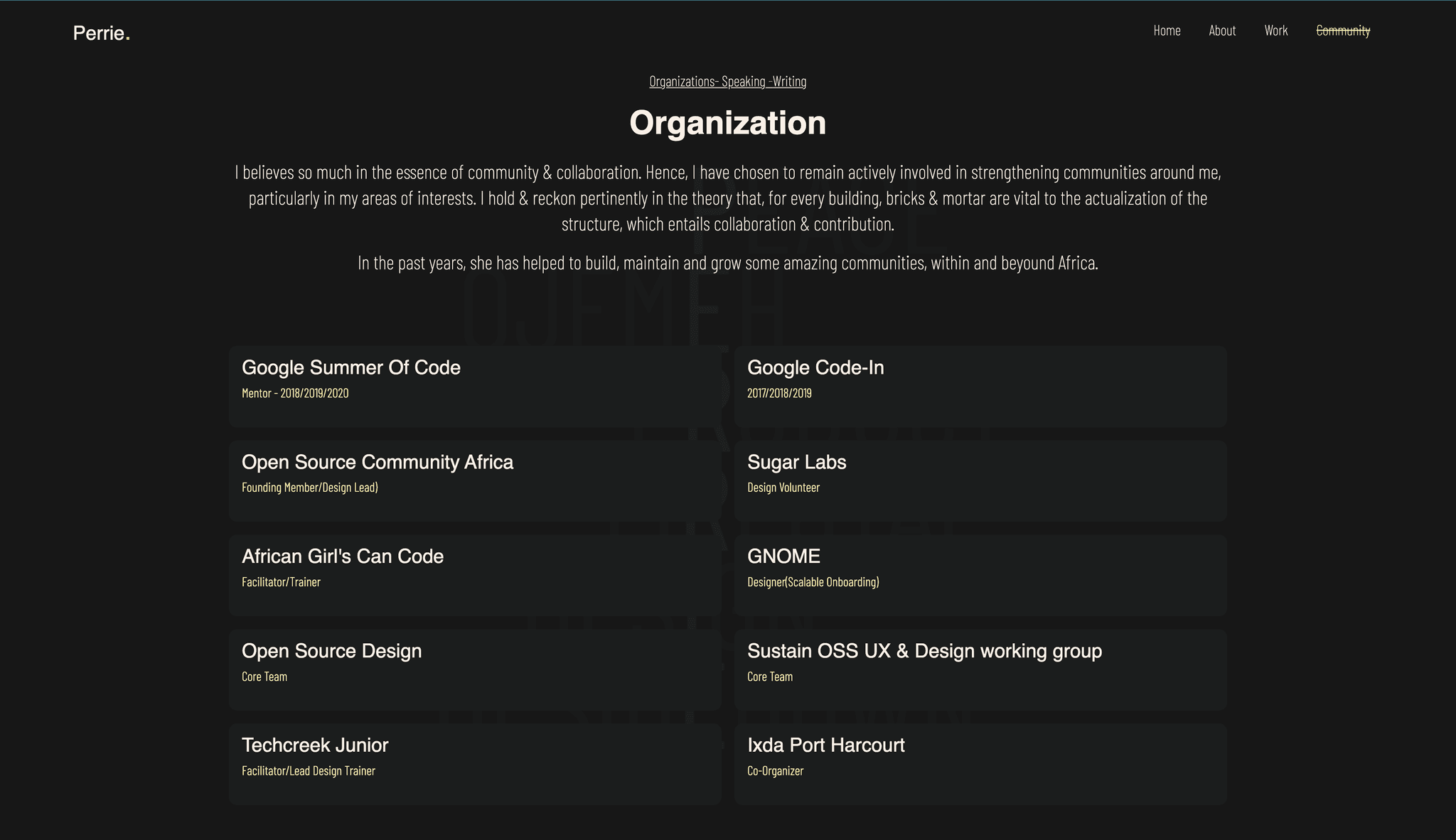Select the Open Source Design card
1456x840 pixels.
(475, 669)
